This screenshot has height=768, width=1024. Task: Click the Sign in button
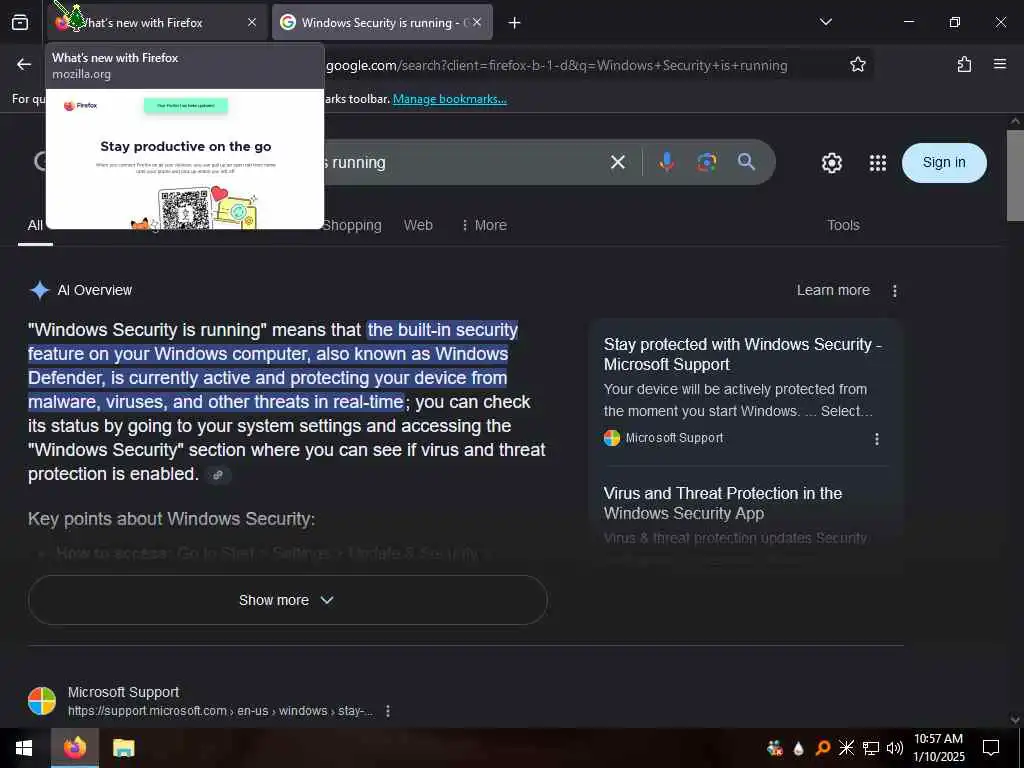coord(944,163)
